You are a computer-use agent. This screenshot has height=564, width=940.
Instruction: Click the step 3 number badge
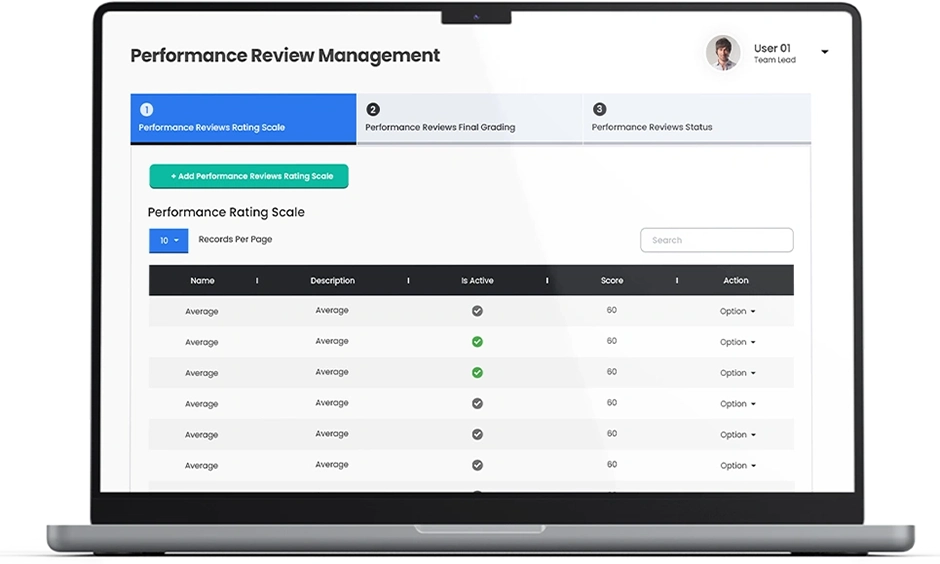[599, 109]
